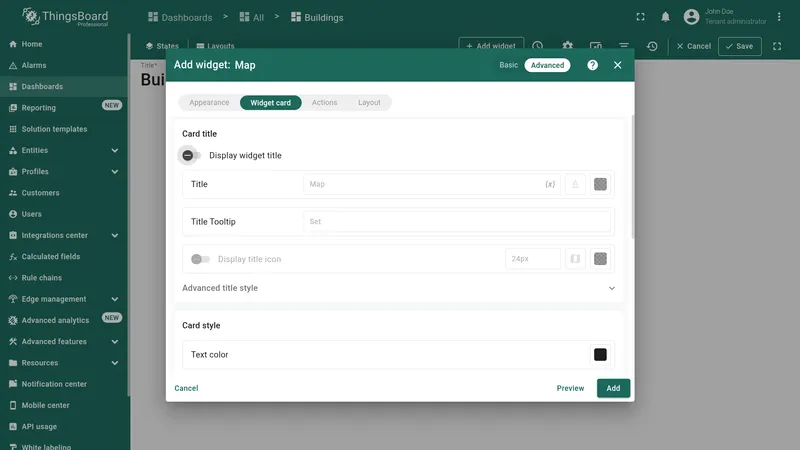Image resolution: width=800 pixels, height=450 pixels.
Task: Select the Appearance tab
Action: click(x=209, y=103)
